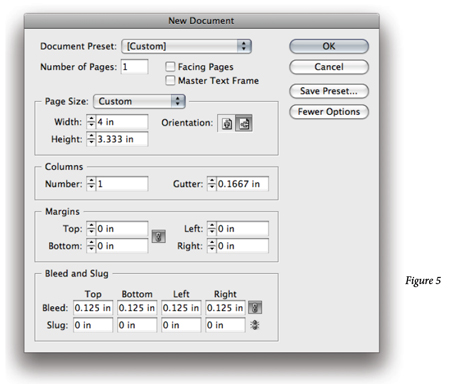Click the Height input field
Image resolution: width=450 pixels, height=384 pixels.
[122, 139]
